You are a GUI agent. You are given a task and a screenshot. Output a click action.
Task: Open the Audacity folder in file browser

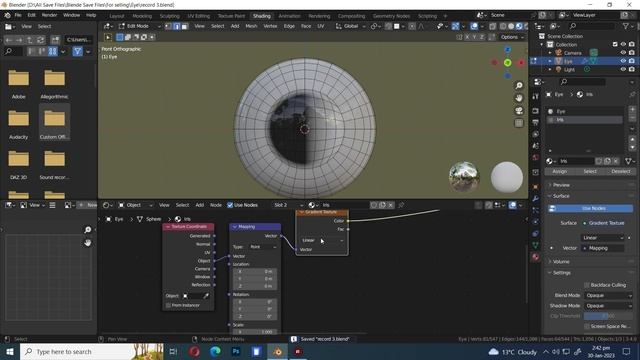click(x=18, y=124)
